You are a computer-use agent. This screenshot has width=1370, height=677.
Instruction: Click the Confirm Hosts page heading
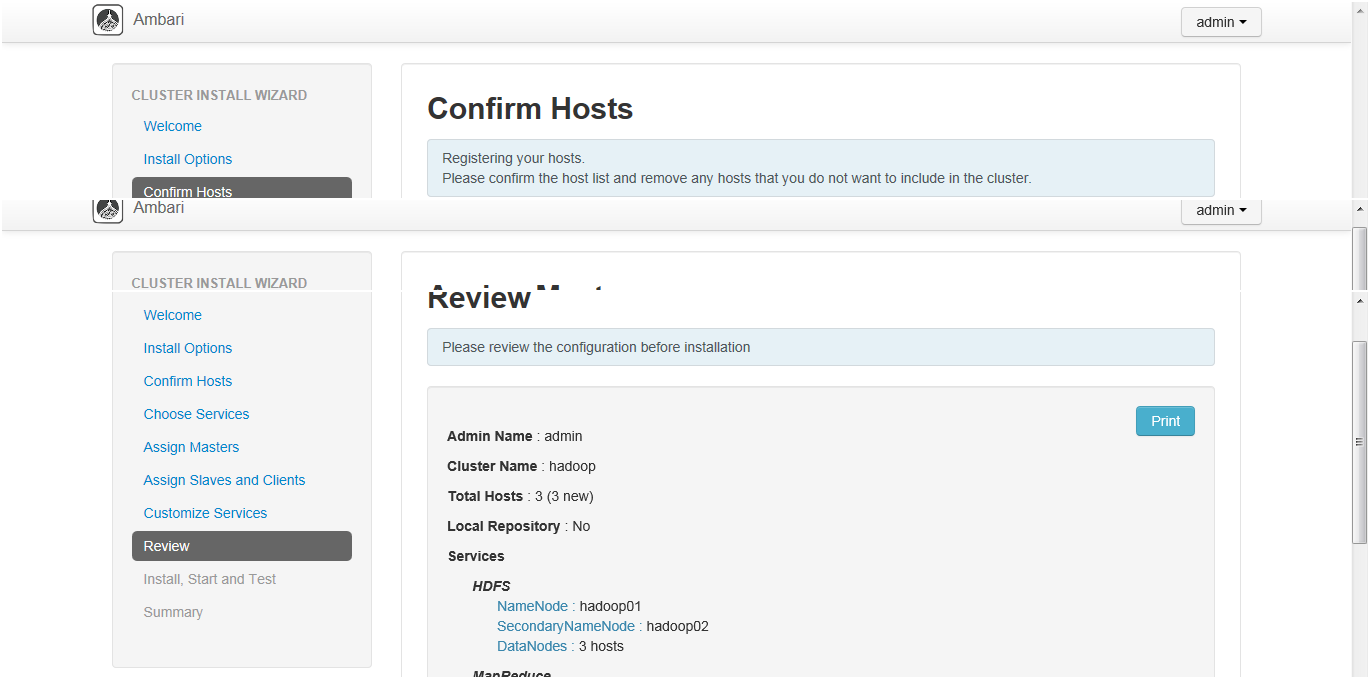click(530, 108)
